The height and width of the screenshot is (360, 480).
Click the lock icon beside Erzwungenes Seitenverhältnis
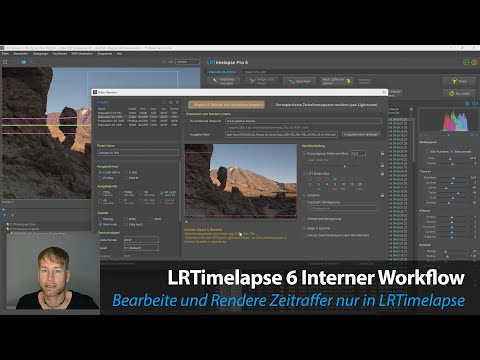(382, 153)
